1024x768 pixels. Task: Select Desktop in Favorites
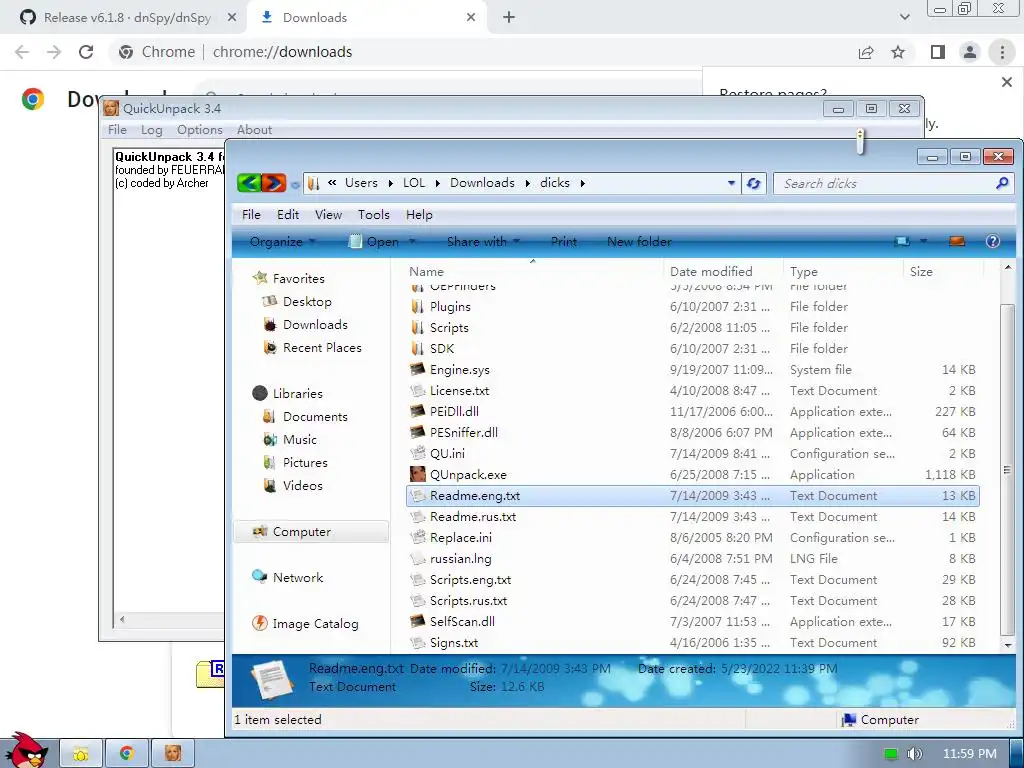tap(307, 302)
